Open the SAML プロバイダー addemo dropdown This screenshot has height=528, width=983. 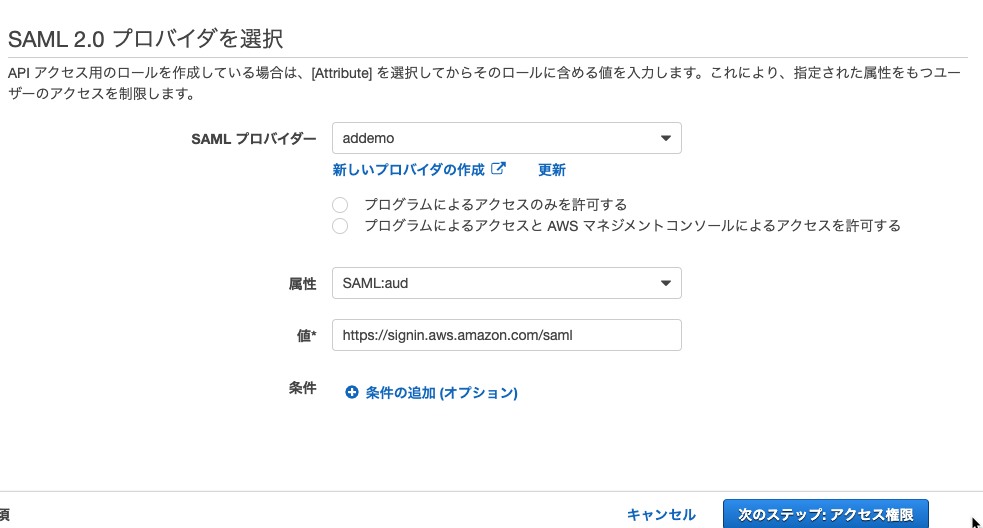[507, 138]
